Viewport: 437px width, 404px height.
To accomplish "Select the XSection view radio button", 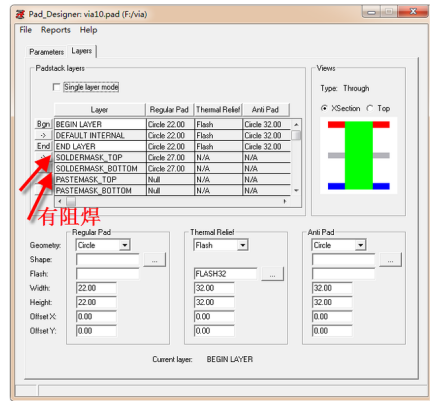I will point(324,108).
